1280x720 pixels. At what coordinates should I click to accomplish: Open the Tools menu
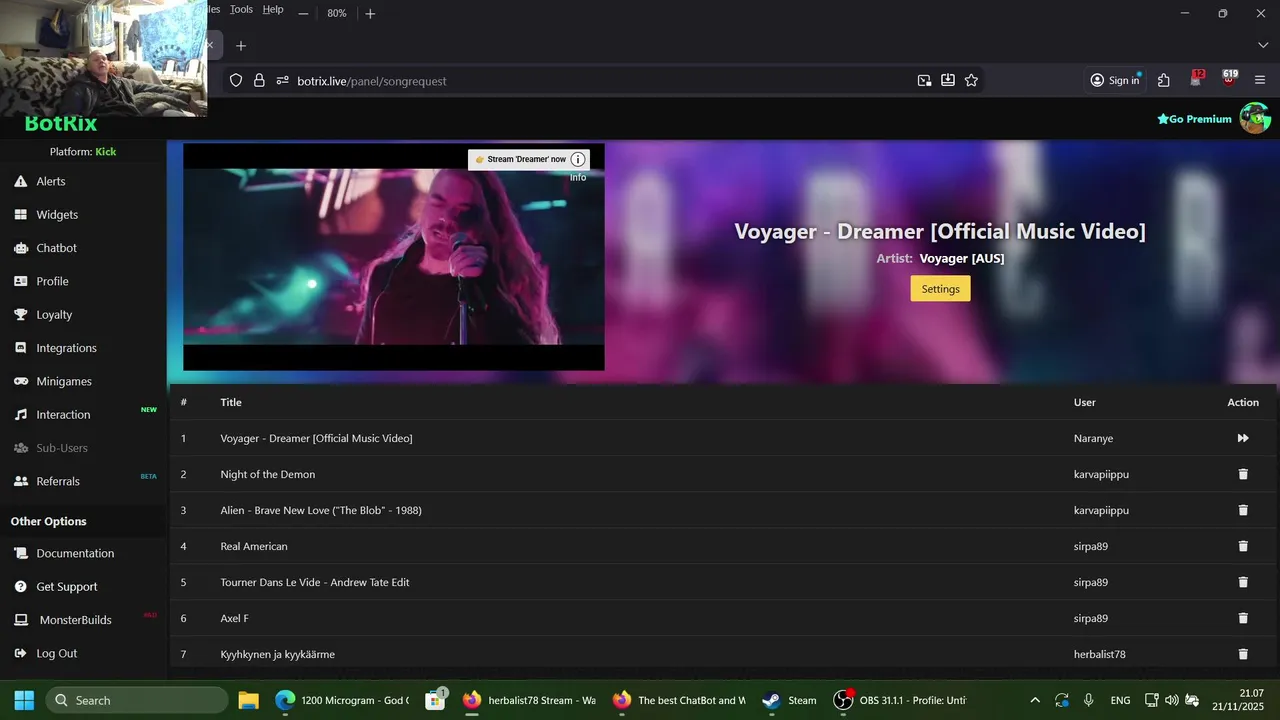[241, 9]
